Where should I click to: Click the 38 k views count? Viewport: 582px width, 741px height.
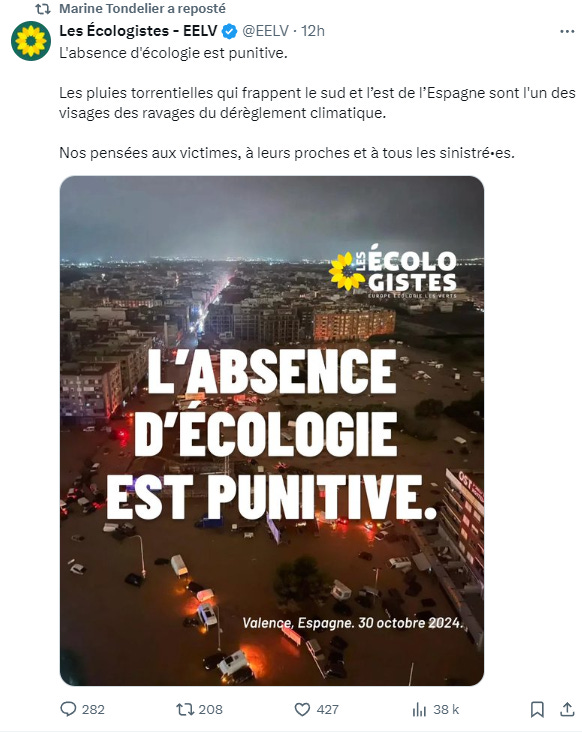click(446, 709)
